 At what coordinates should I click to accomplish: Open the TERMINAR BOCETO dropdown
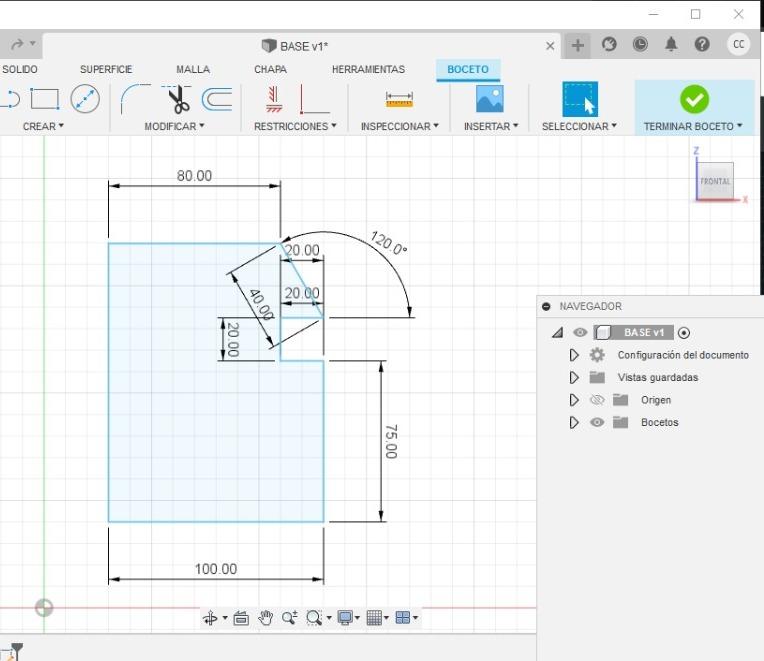pos(693,126)
